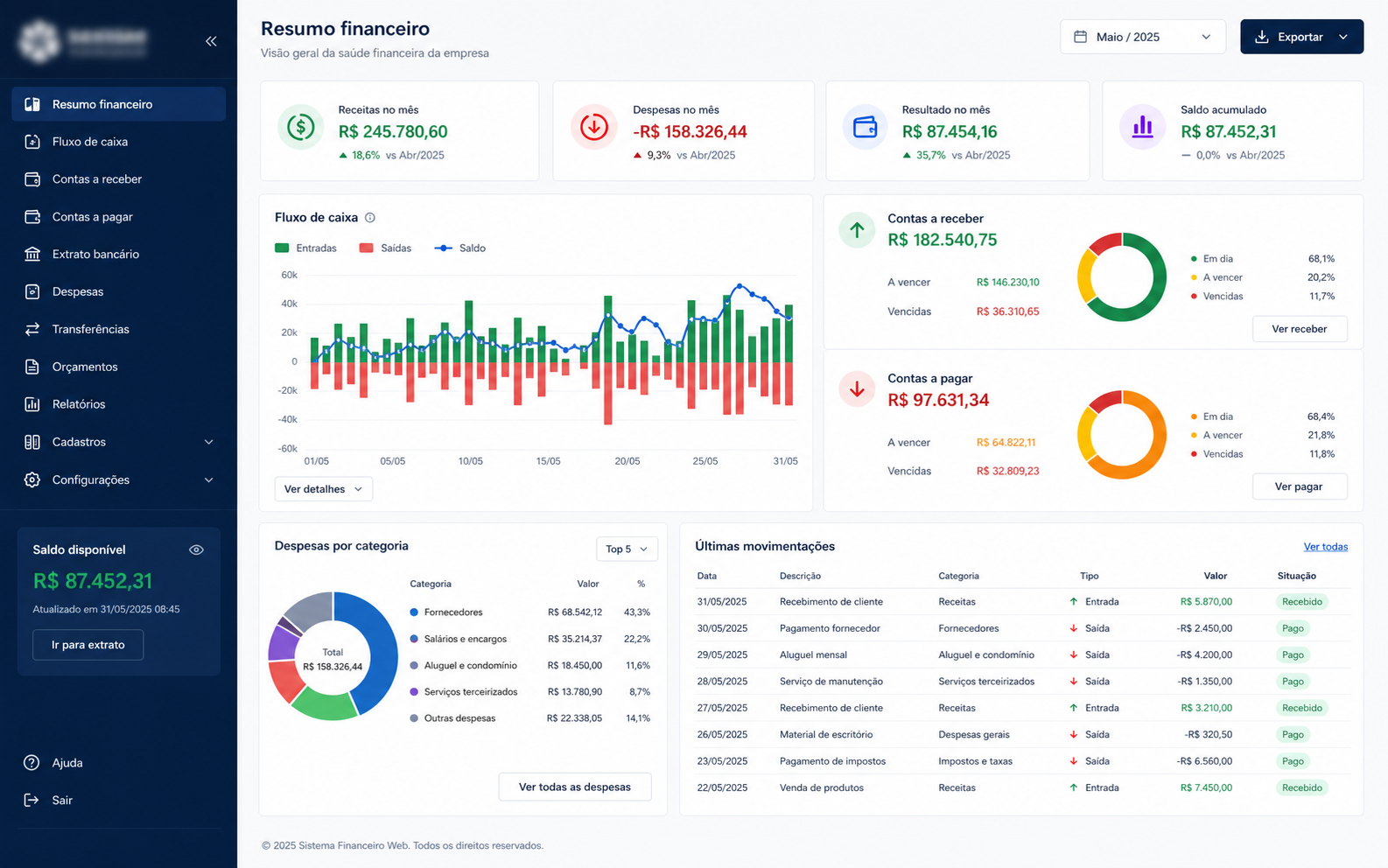
Task: Click the Resultado no mês wallet icon
Action: pyautogui.click(x=865, y=127)
